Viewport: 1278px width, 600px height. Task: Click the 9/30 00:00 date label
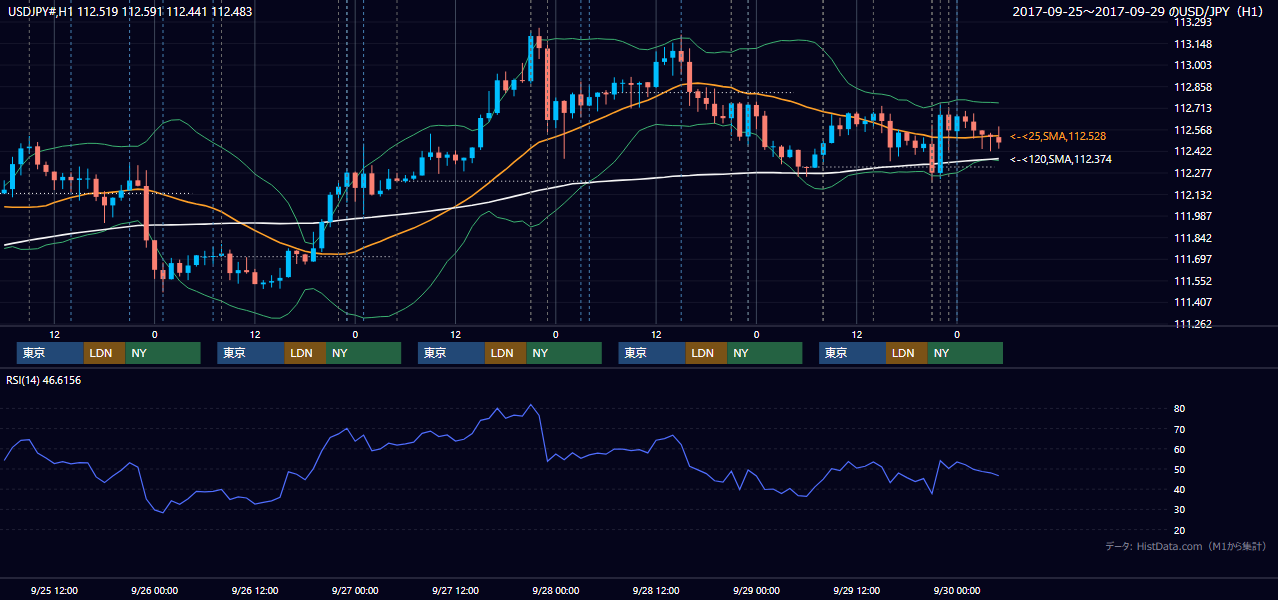957,590
